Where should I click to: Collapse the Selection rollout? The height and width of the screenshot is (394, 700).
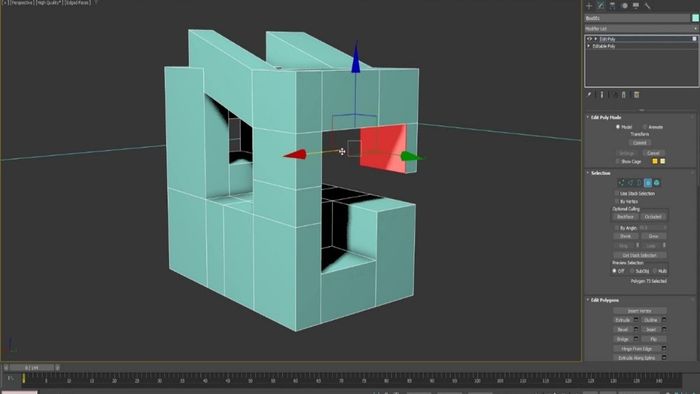pyautogui.click(x=588, y=173)
